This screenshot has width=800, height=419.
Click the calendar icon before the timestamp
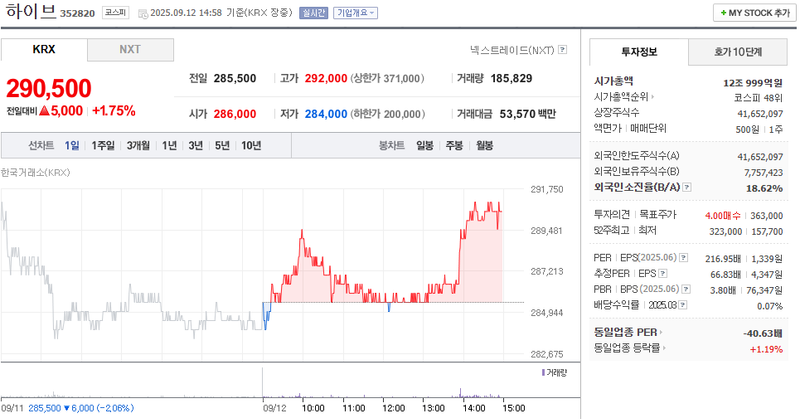143,13
